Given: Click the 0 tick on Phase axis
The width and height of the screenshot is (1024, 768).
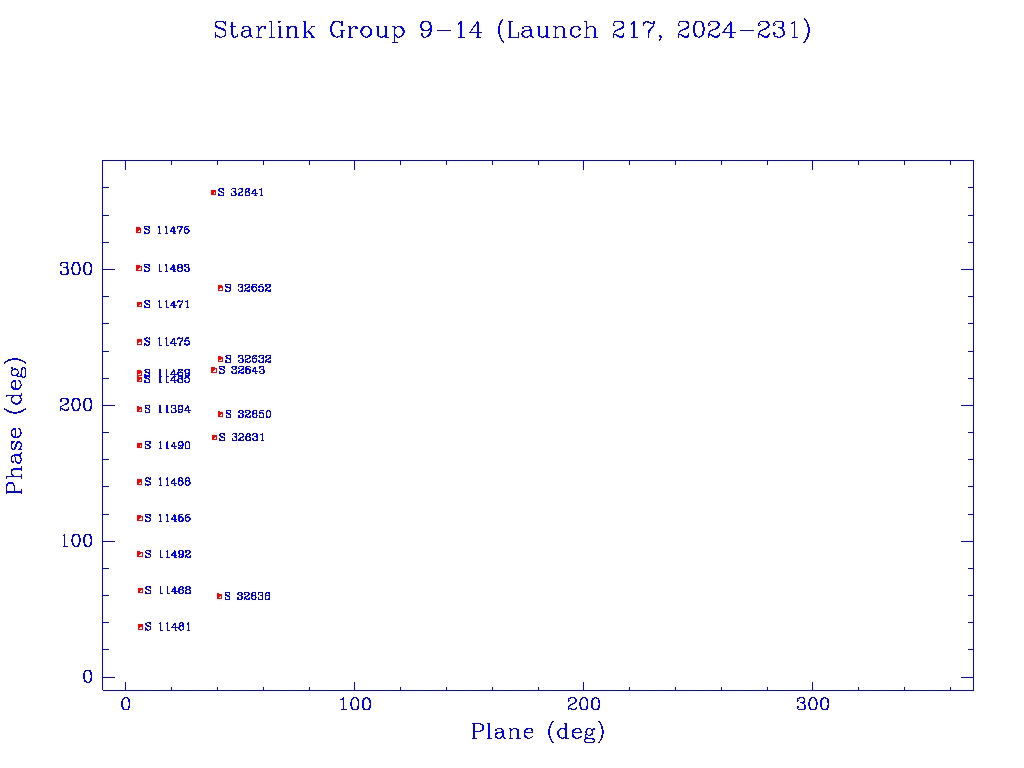Looking at the screenshot, I should [x=88, y=677].
